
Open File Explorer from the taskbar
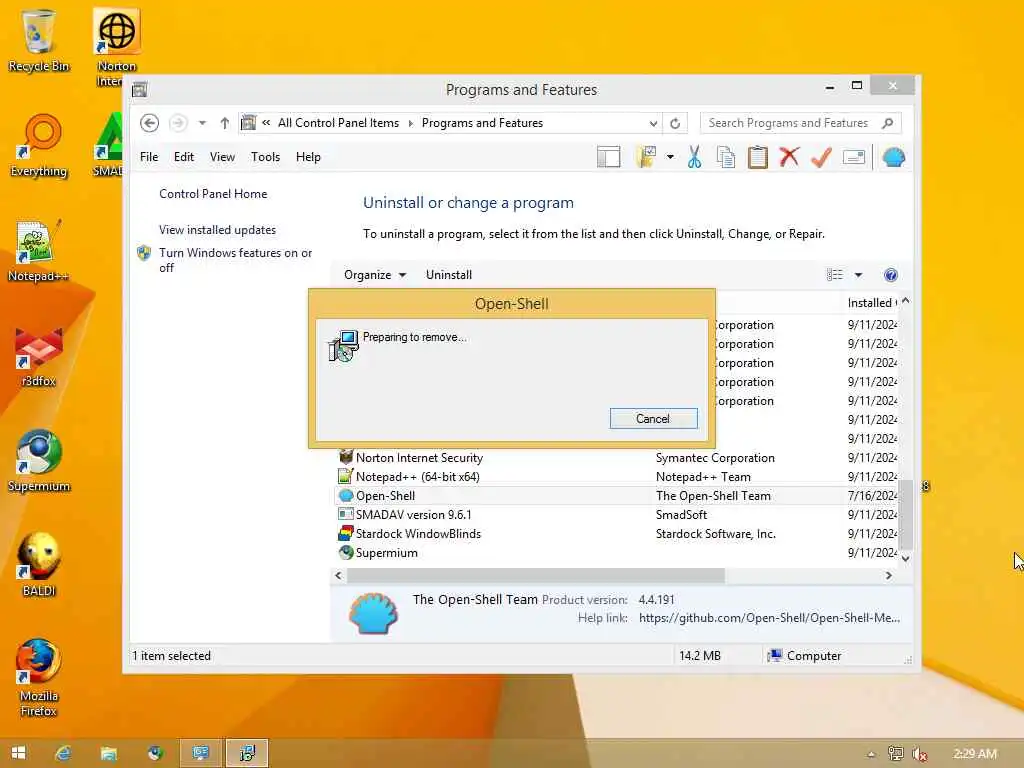click(x=108, y=753)
